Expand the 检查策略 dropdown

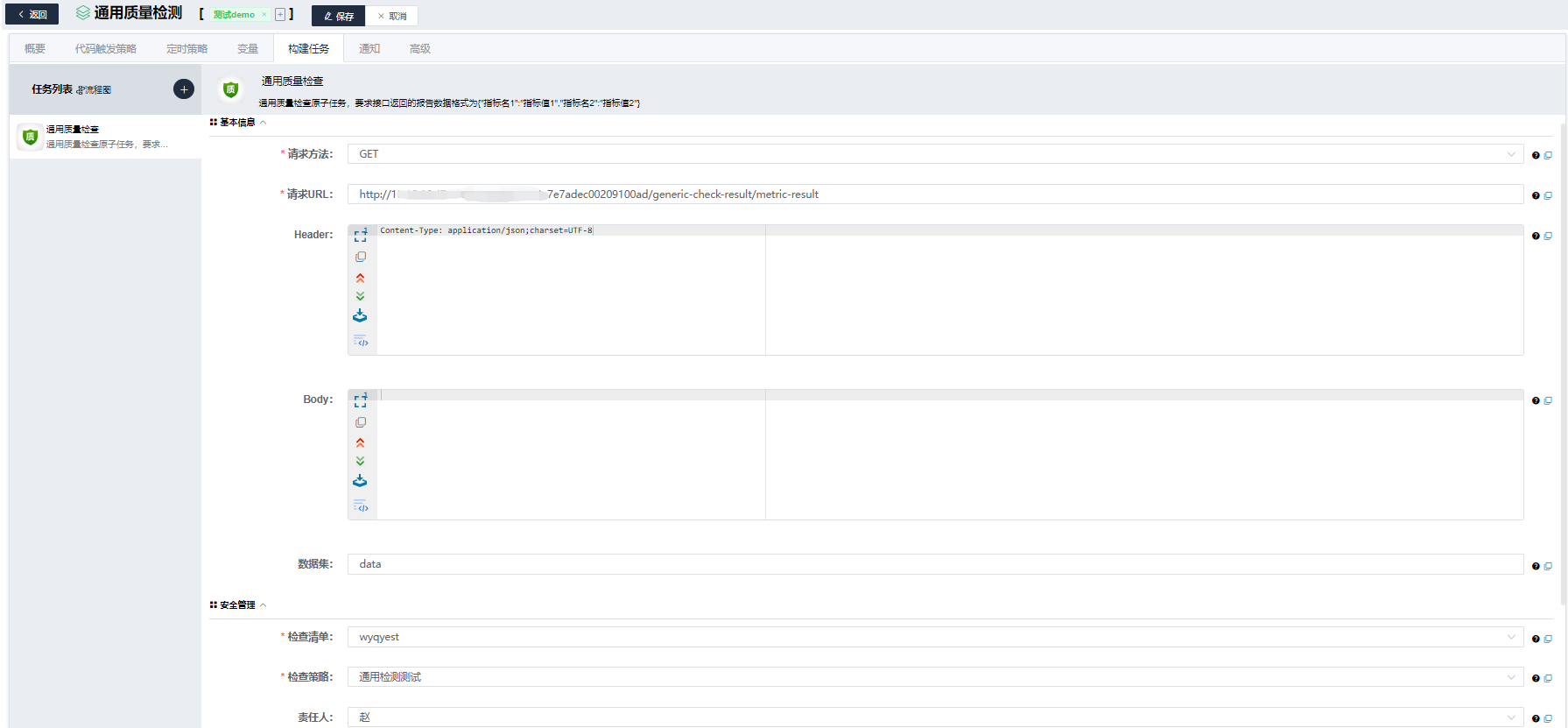click(934, 677)
